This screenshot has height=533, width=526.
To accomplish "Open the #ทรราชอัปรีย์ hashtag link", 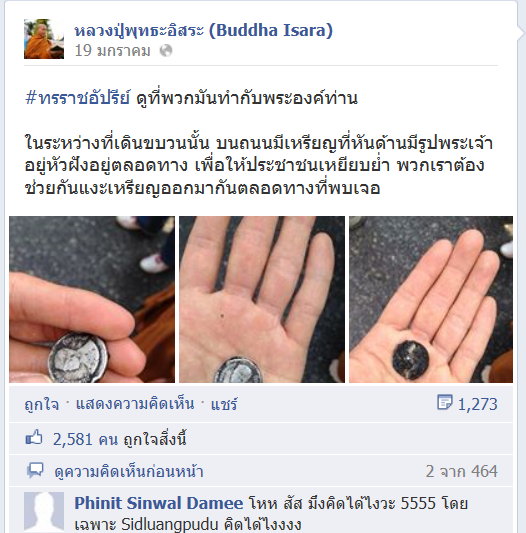I will (78, 98).
